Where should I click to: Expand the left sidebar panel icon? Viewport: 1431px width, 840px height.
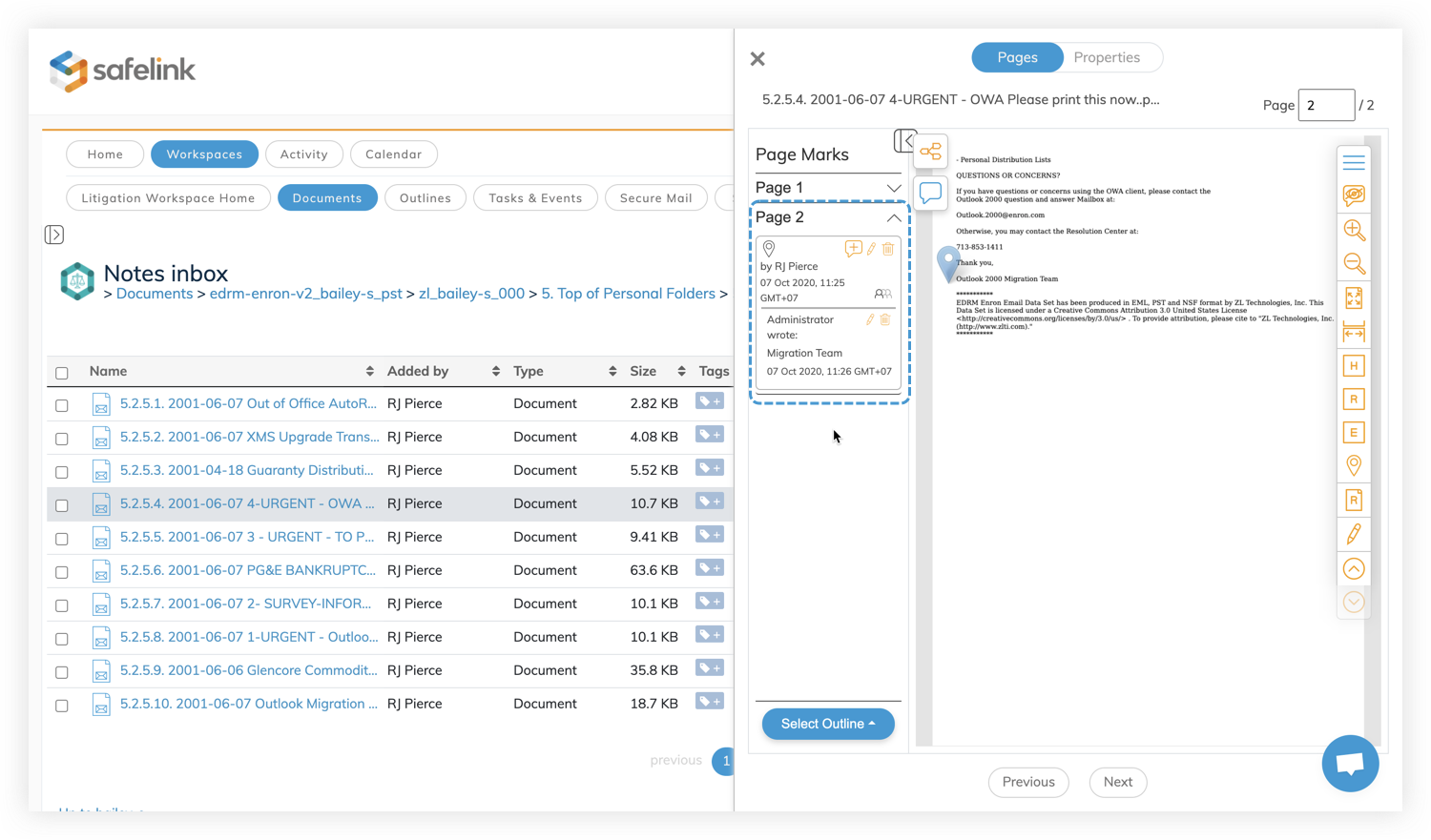pos(54,235)
